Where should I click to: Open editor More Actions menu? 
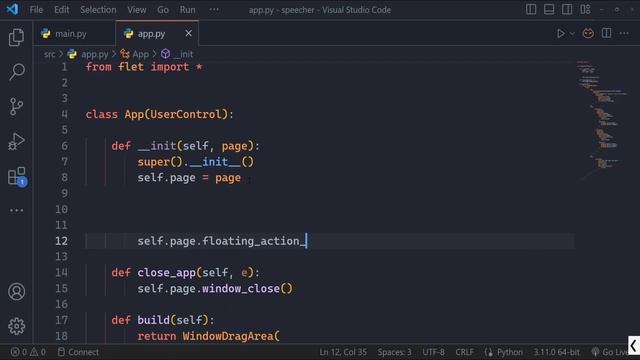624,33
